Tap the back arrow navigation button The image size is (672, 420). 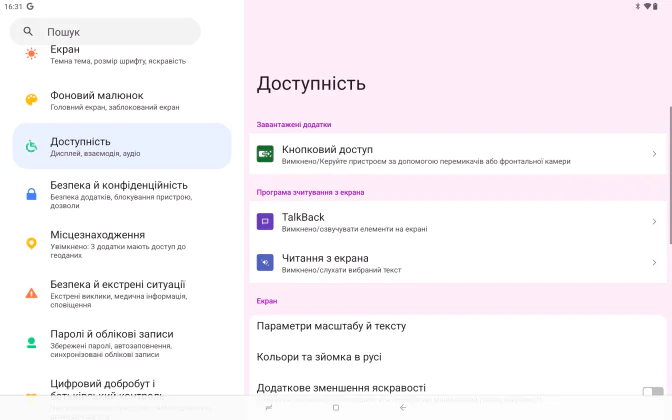(x=403, y=408)
